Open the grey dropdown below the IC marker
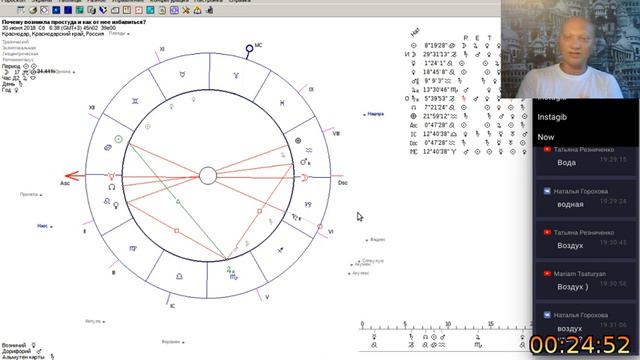The width and height of the screenshot is (640, 360). [173, 342]
